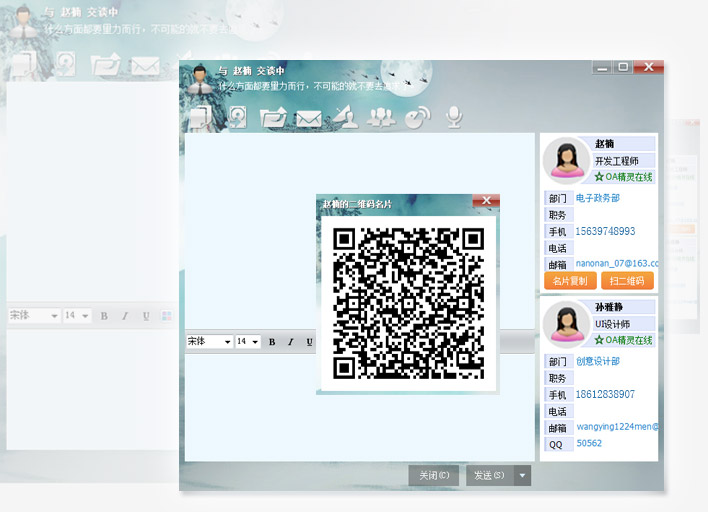Click the nanonan_07@163 email address
The height and width of the screenshot is (512, 708).
[x=617, y=263]
